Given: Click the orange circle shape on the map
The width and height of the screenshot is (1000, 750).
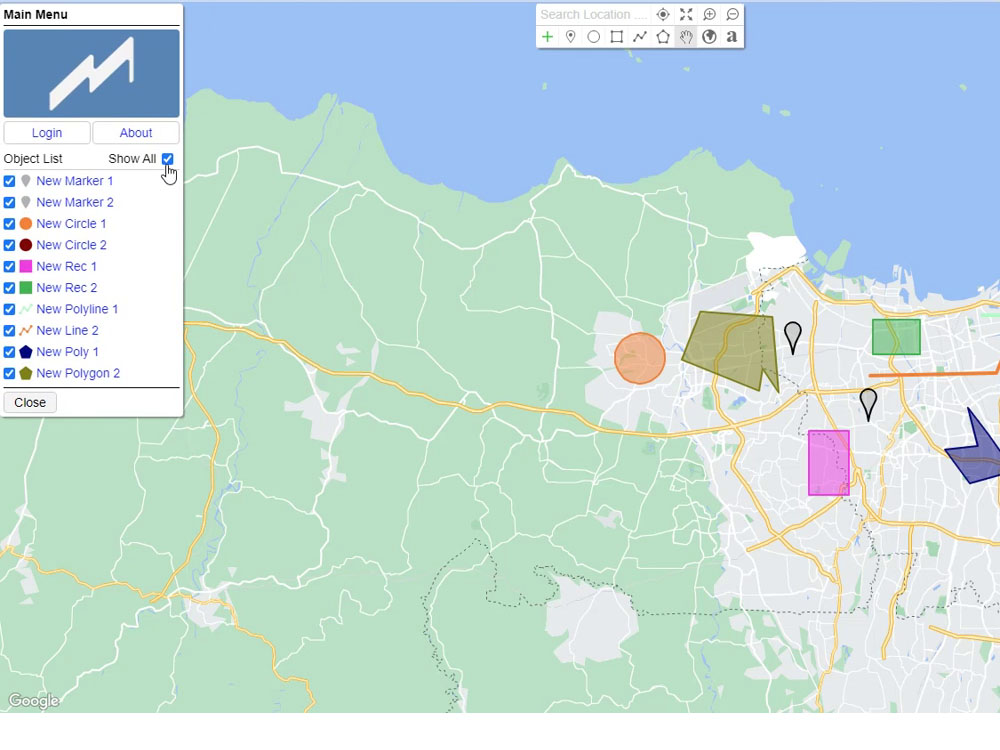Looking at the screenshot, I should (640, 358).
